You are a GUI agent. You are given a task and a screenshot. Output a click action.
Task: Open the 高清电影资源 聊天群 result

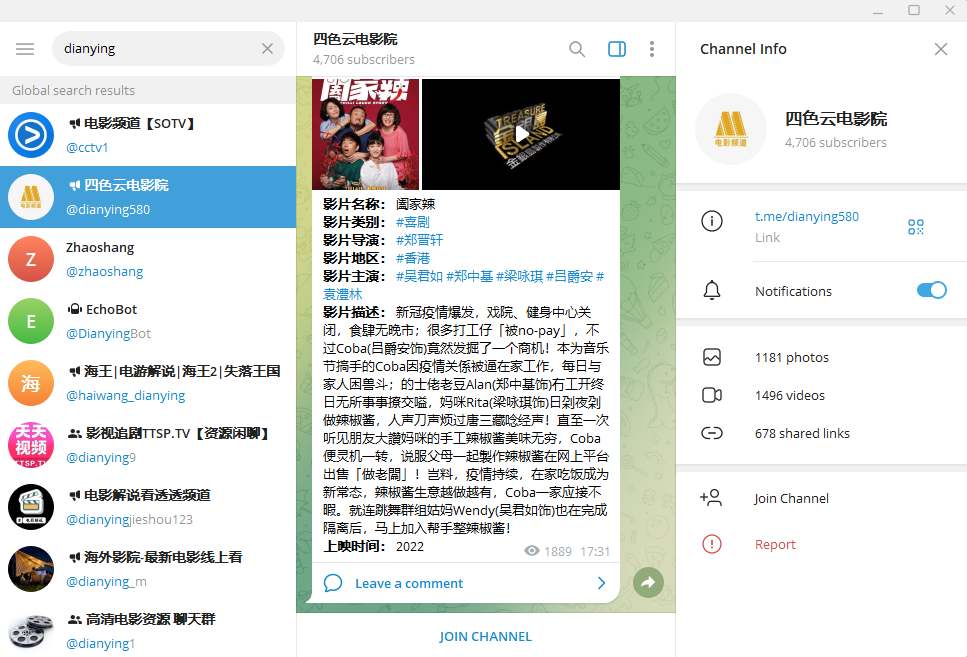tap(148, 629)
